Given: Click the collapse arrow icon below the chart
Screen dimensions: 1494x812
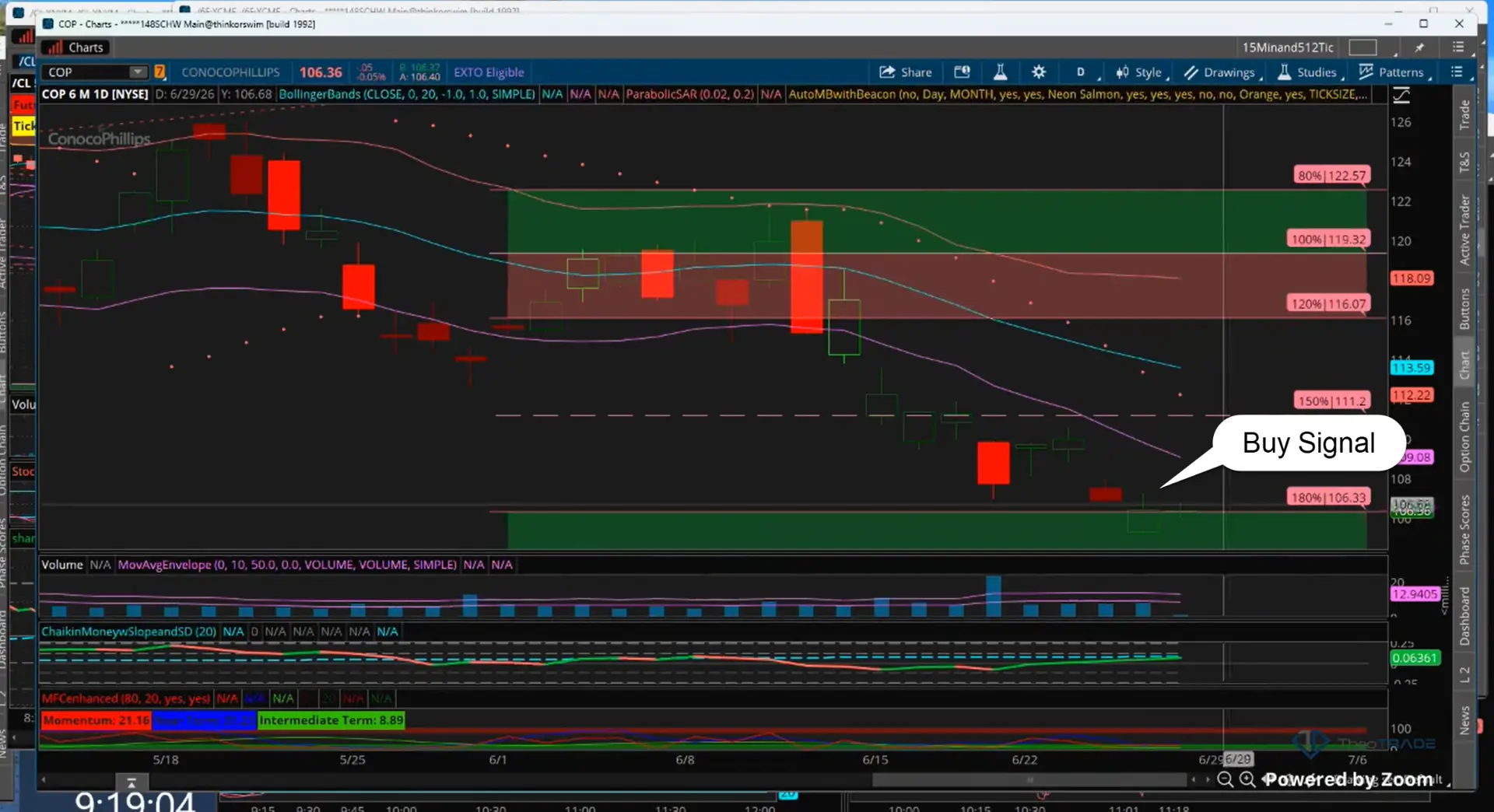Looking at the screenshot, I should click(132, 782).
